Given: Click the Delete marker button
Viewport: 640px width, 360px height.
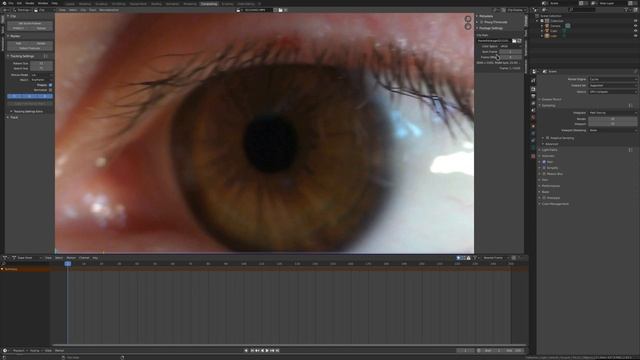Looking at the screenshot, I should (x=41, y=43).
